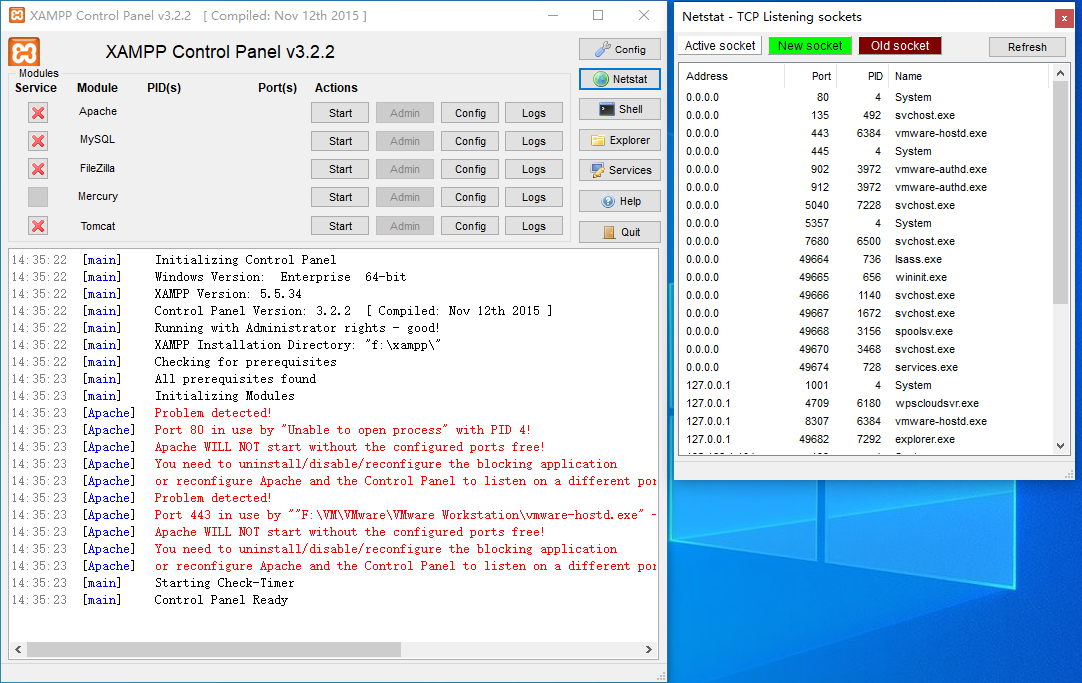This screenshot has height=683, width=1082.
Task: Click the Netstat list up arrow
Action: 1061,73
